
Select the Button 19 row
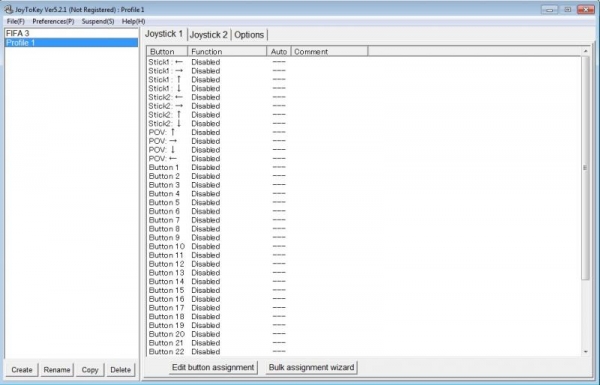pyautogui.click(x=364, y=326)
